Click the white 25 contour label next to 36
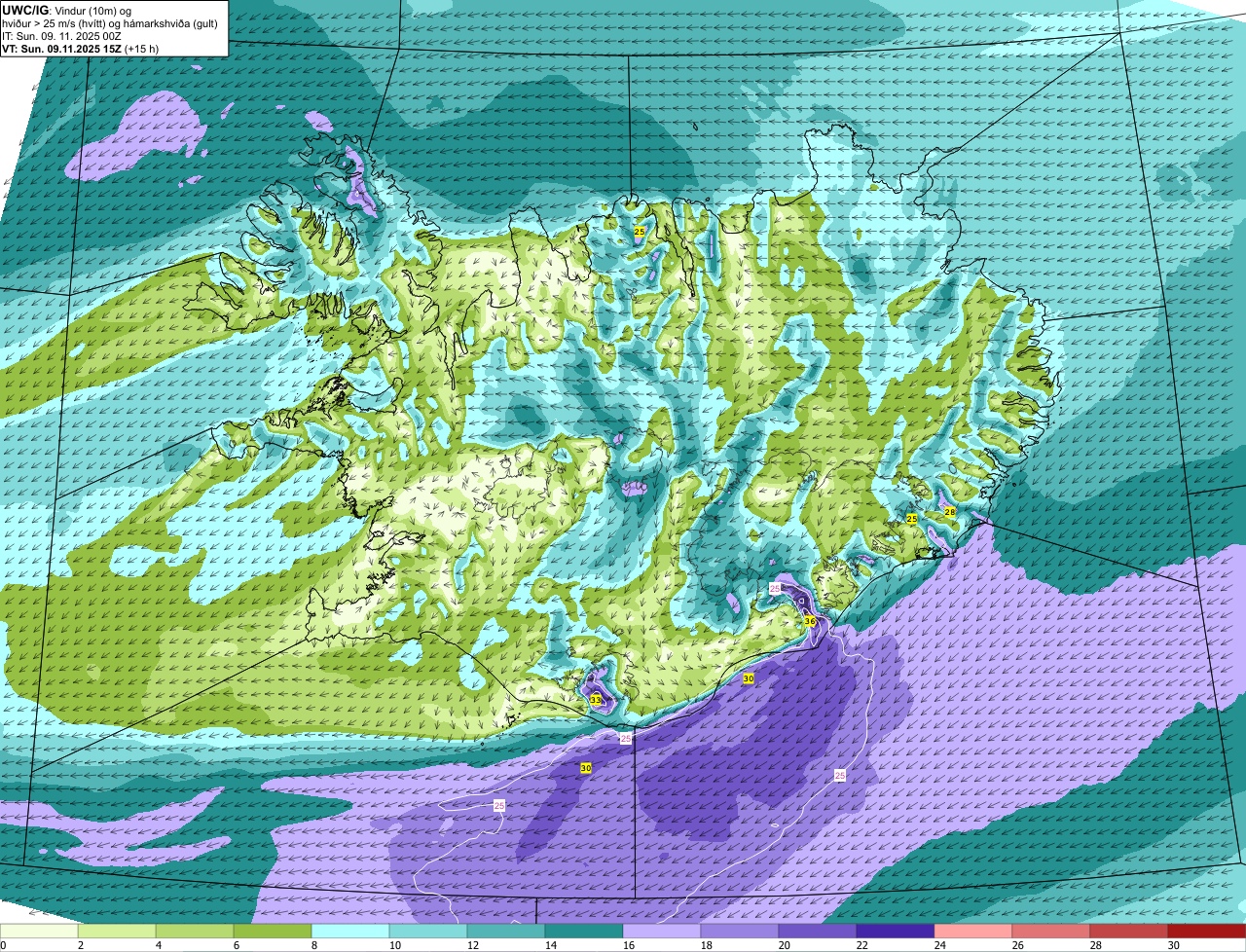 point(776,589)
